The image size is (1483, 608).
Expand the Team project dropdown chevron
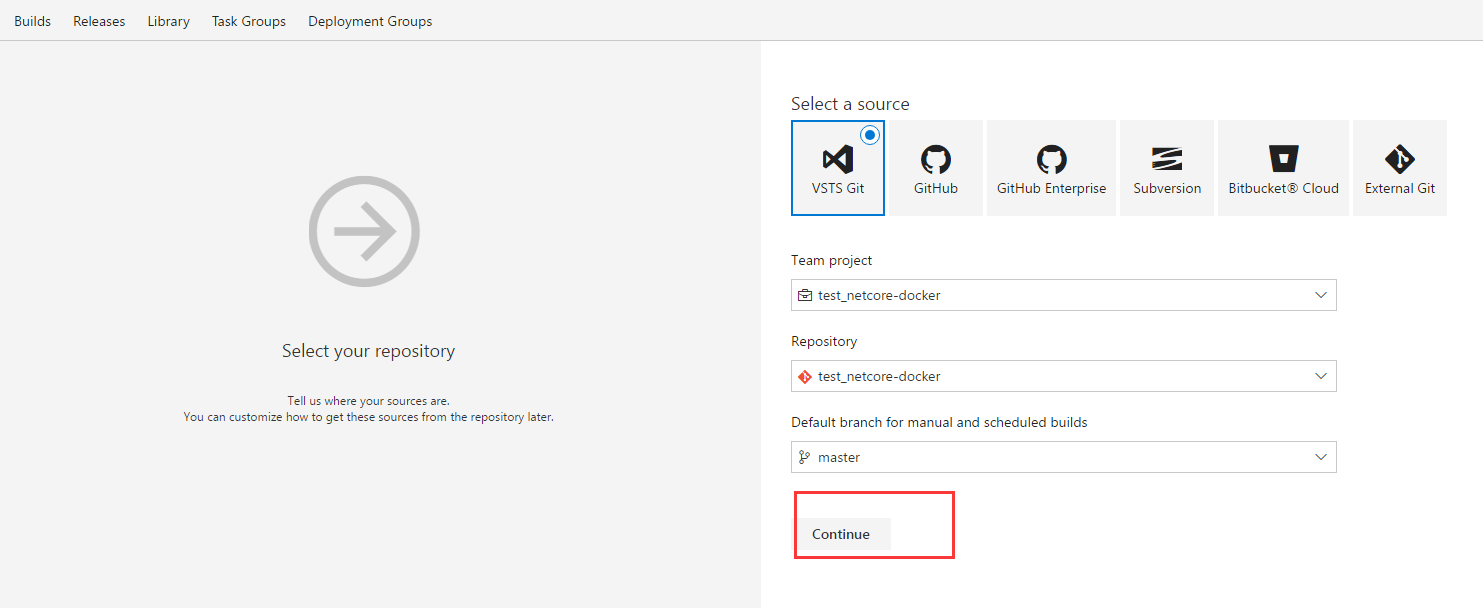[x=1321, y=295]
